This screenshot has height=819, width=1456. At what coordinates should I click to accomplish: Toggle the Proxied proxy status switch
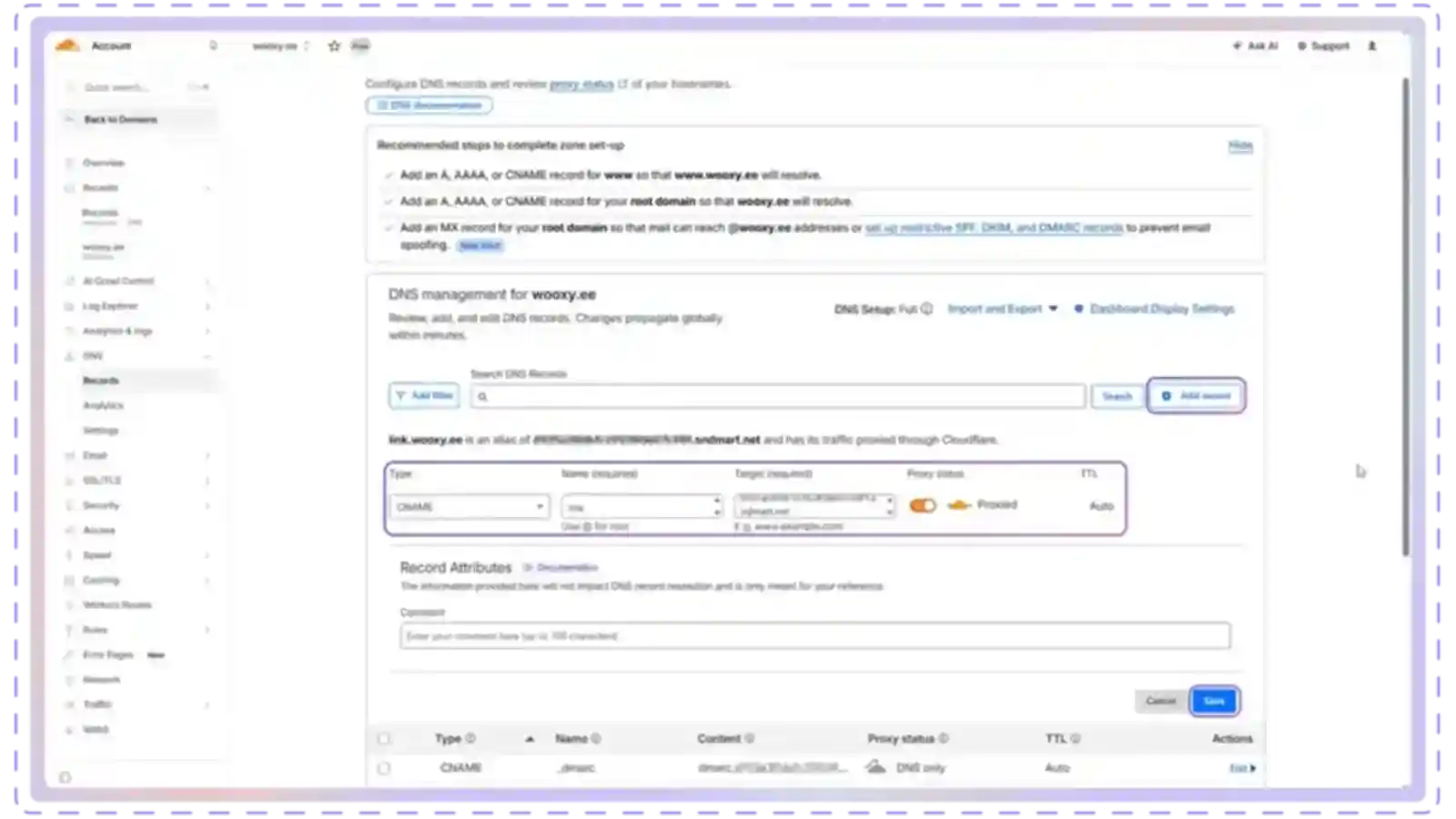coord(923,505)
